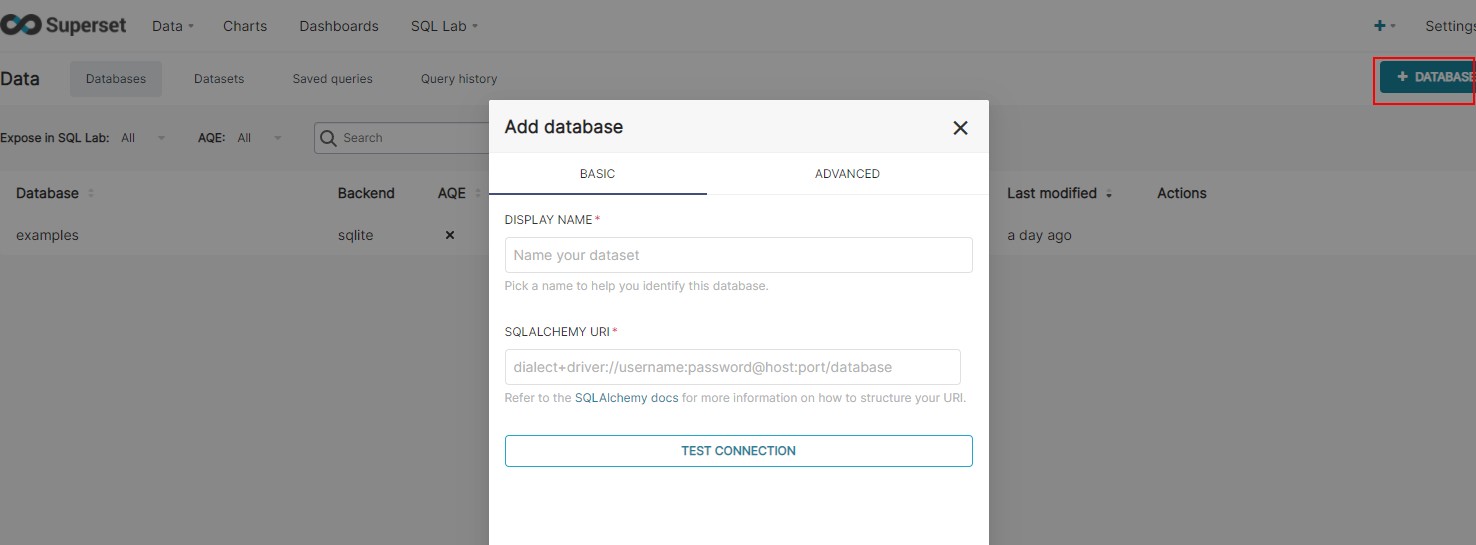Switch to the Advanced tab

pos(847,174)
